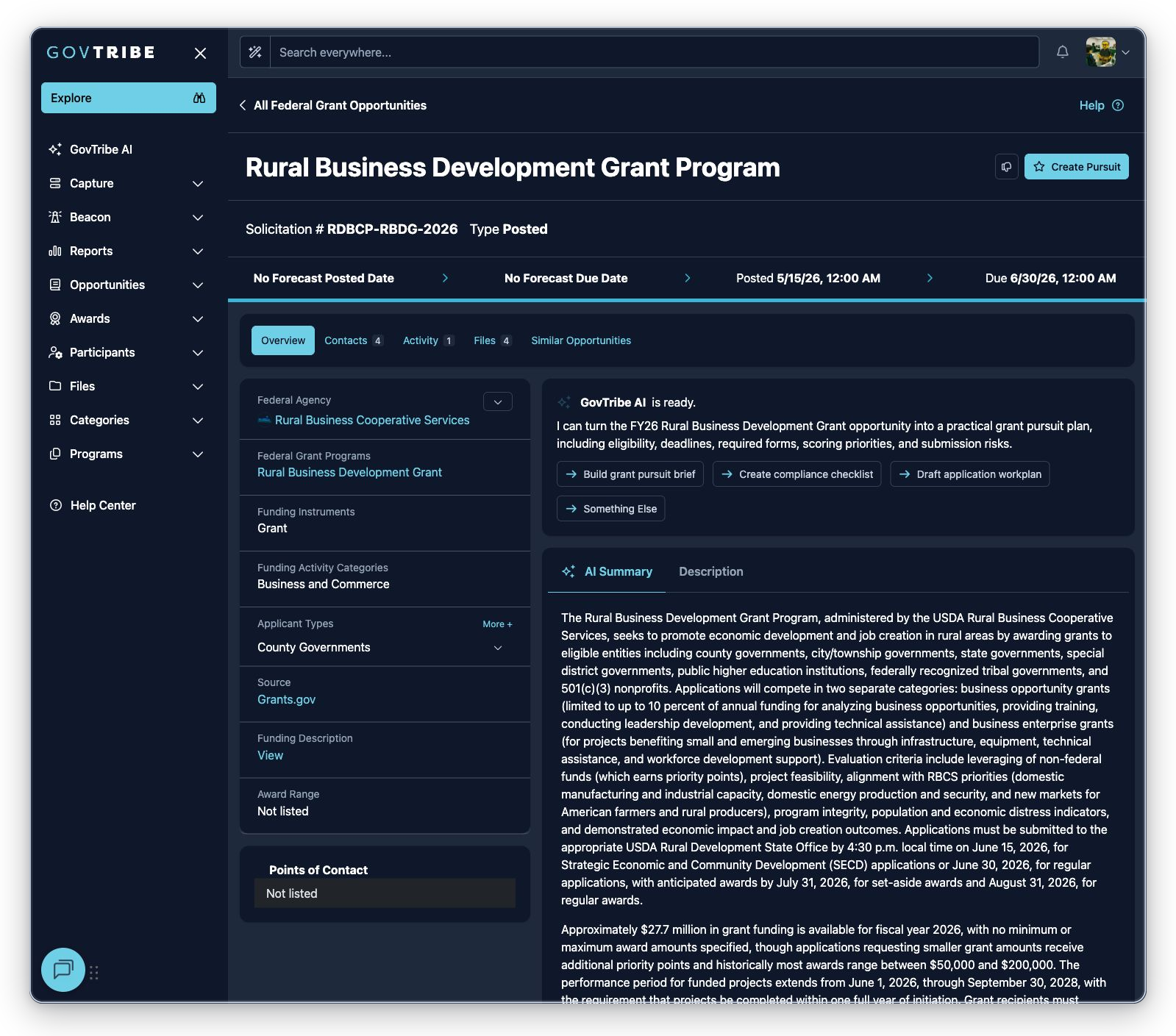Click the thumbs down feedback icon

click(1006, 167)
